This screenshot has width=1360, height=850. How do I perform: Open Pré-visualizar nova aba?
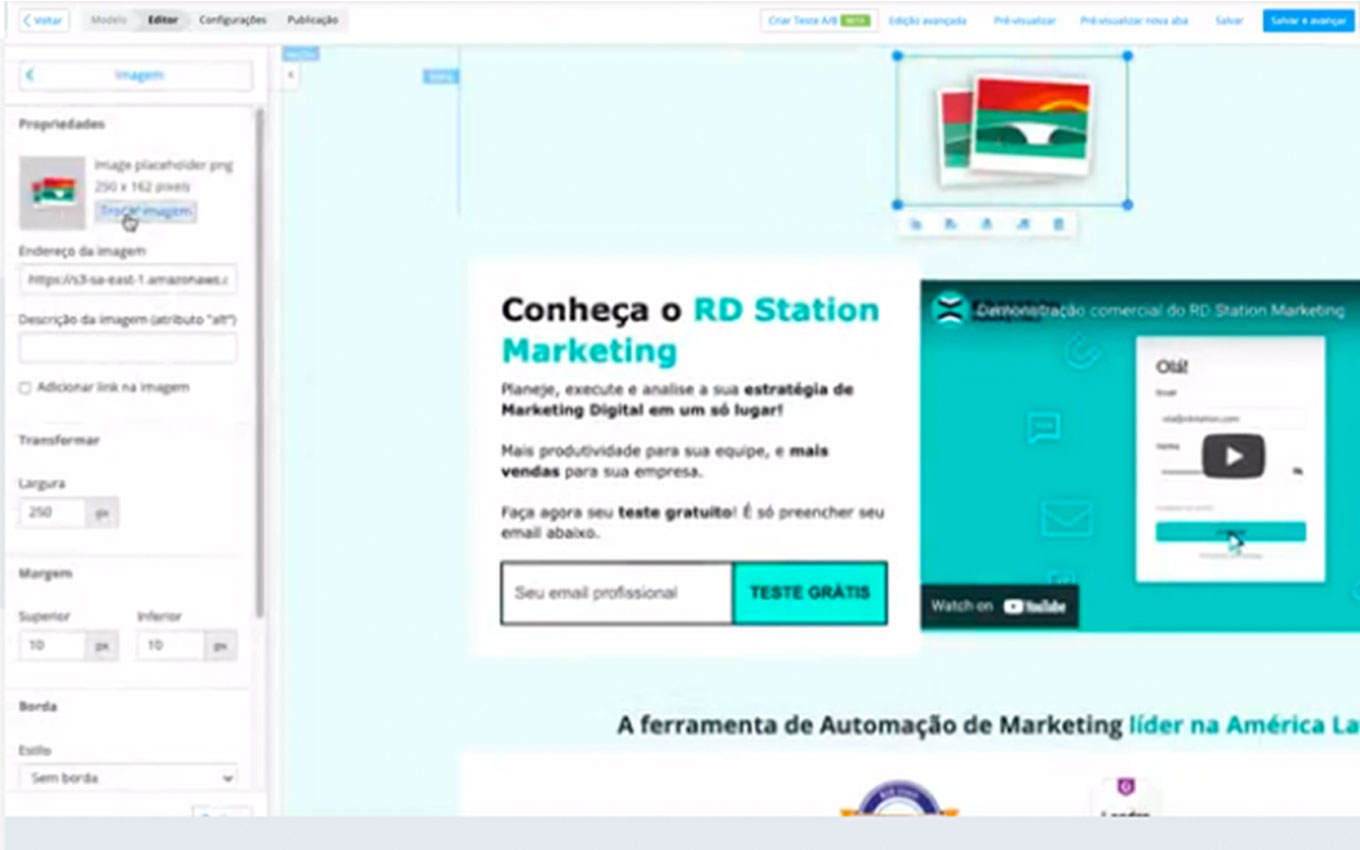[x=1134, y=20]
